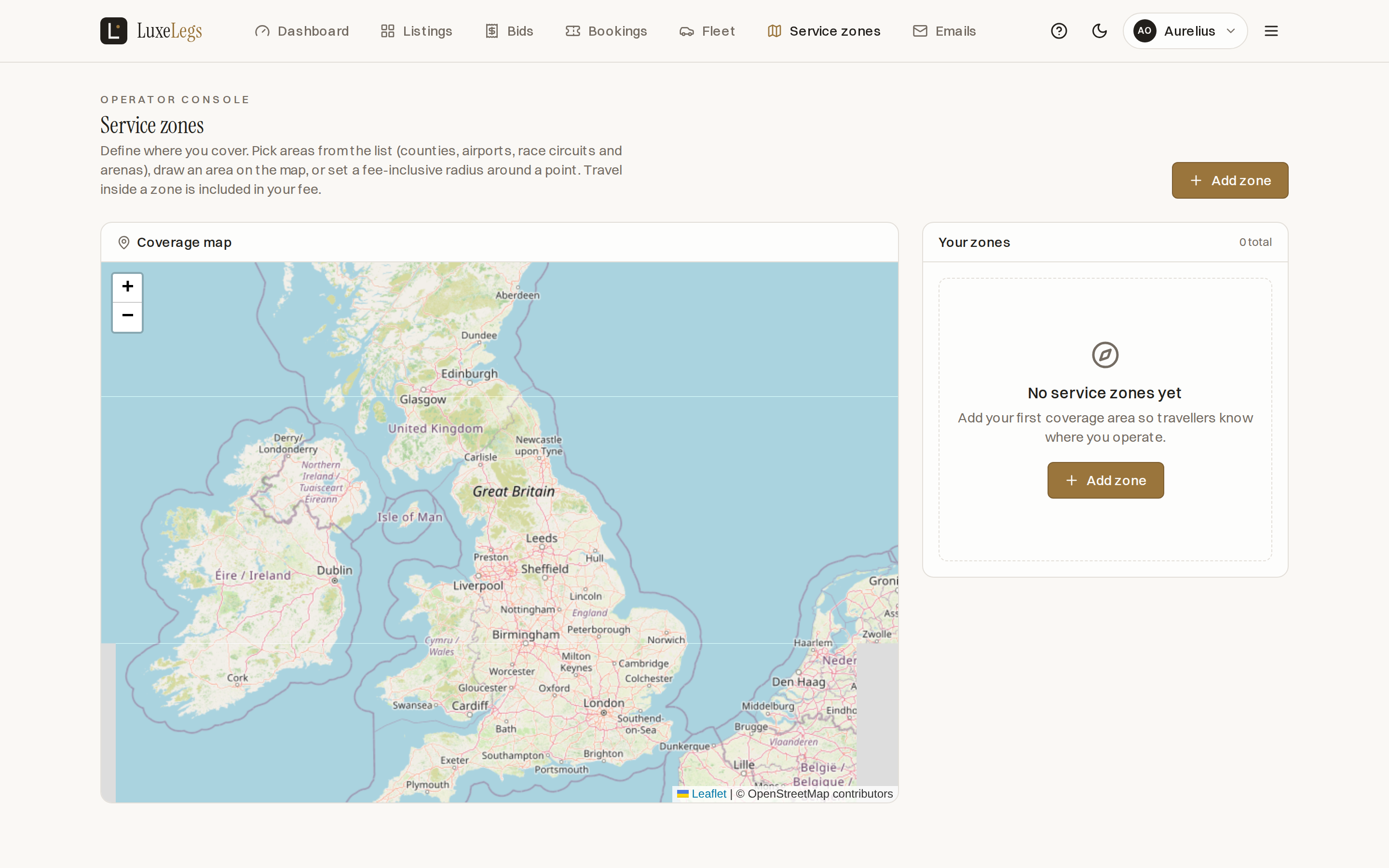
Task: Expand the Aurelius account dropdown
Action: 1185,31
